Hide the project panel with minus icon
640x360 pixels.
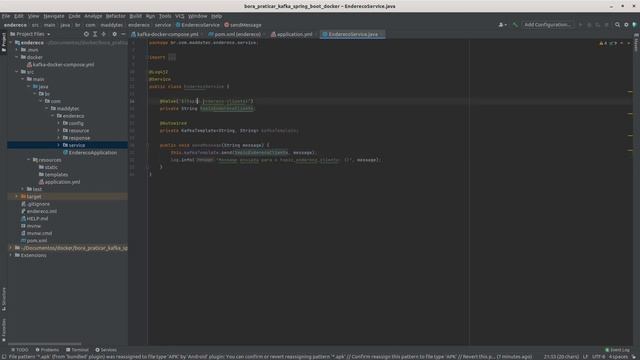[x=123, y=34]
